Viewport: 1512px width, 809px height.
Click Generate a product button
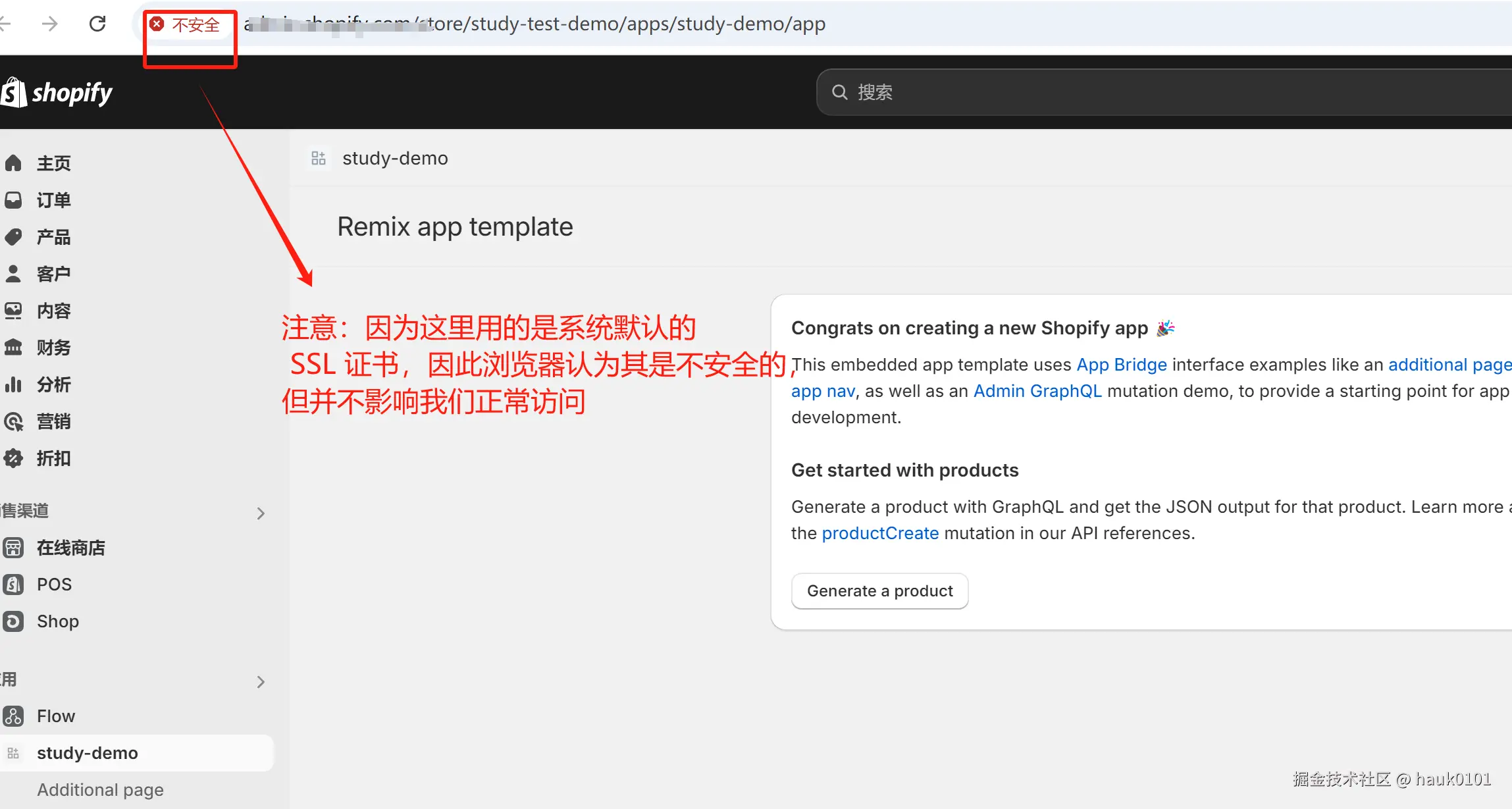(879, 591)
